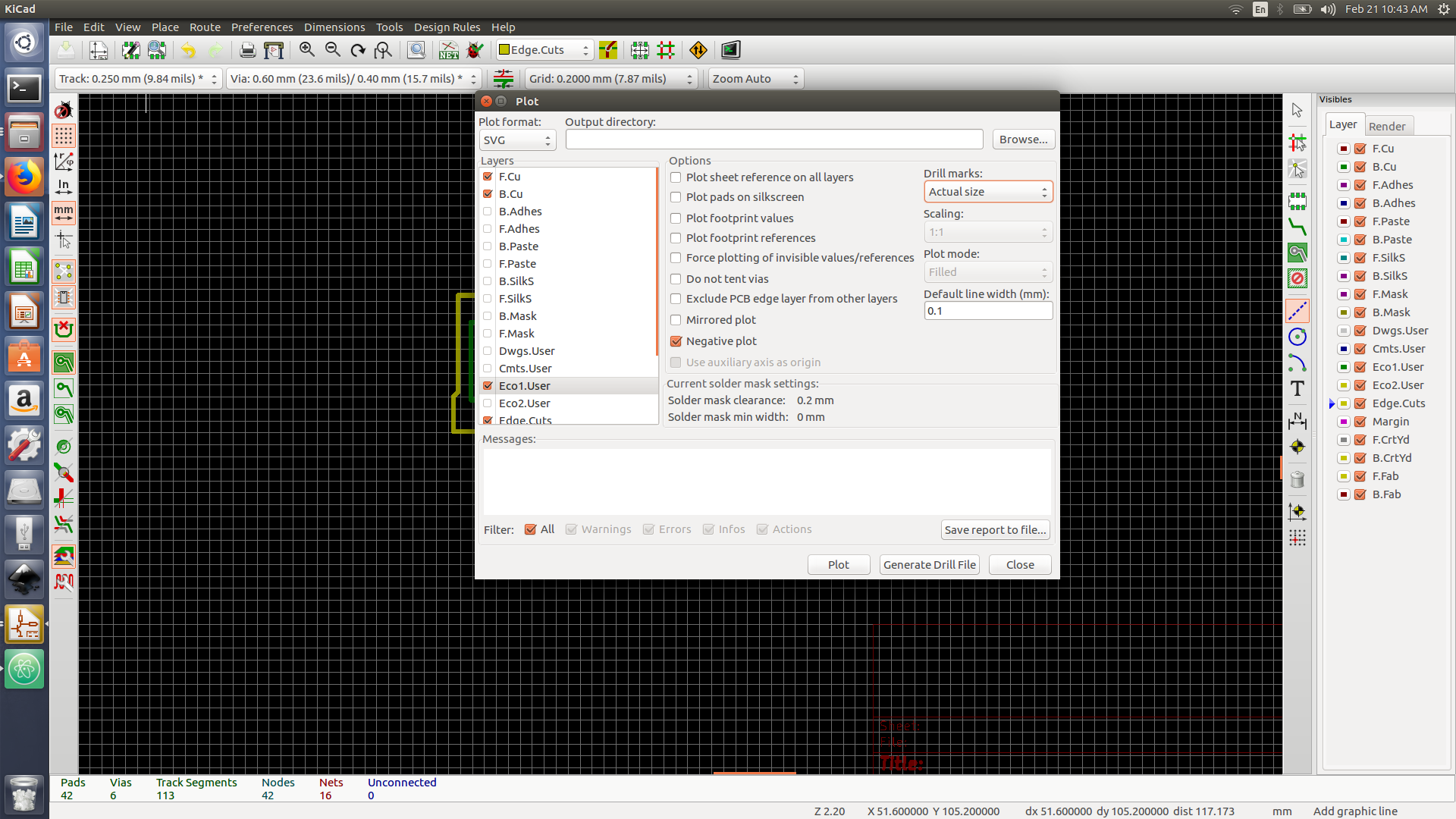Uncheck F.Cu in plot layers list
This screenshot has width=1456, height=819.
[488, 177]
